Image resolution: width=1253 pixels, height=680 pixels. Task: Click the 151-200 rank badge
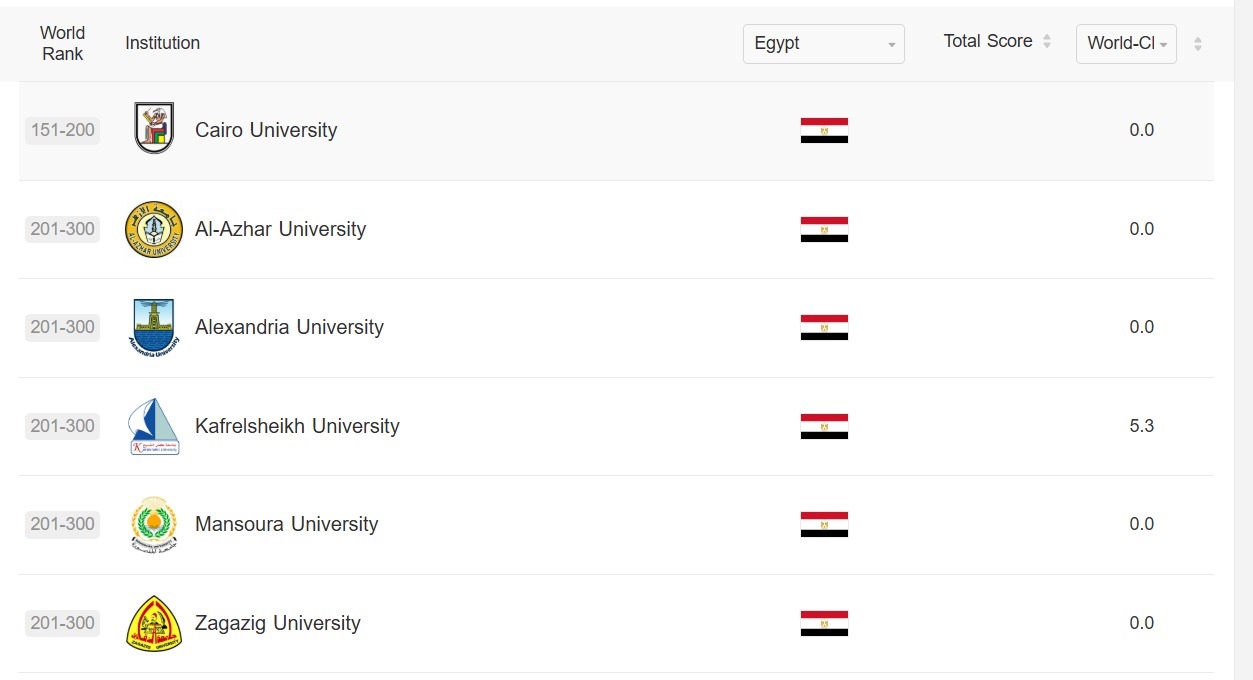point(62,130)
